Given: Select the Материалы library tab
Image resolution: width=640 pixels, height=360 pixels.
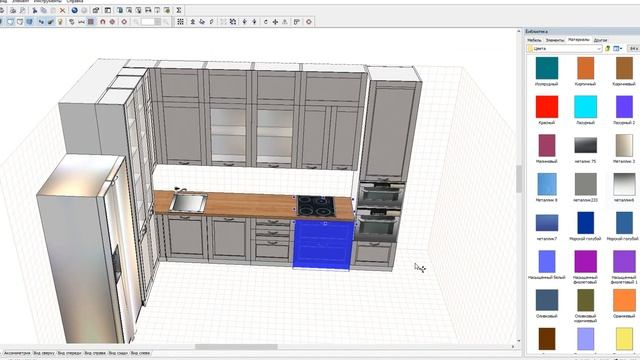Looking at the screenshot, I should click(x=579, y=40).
